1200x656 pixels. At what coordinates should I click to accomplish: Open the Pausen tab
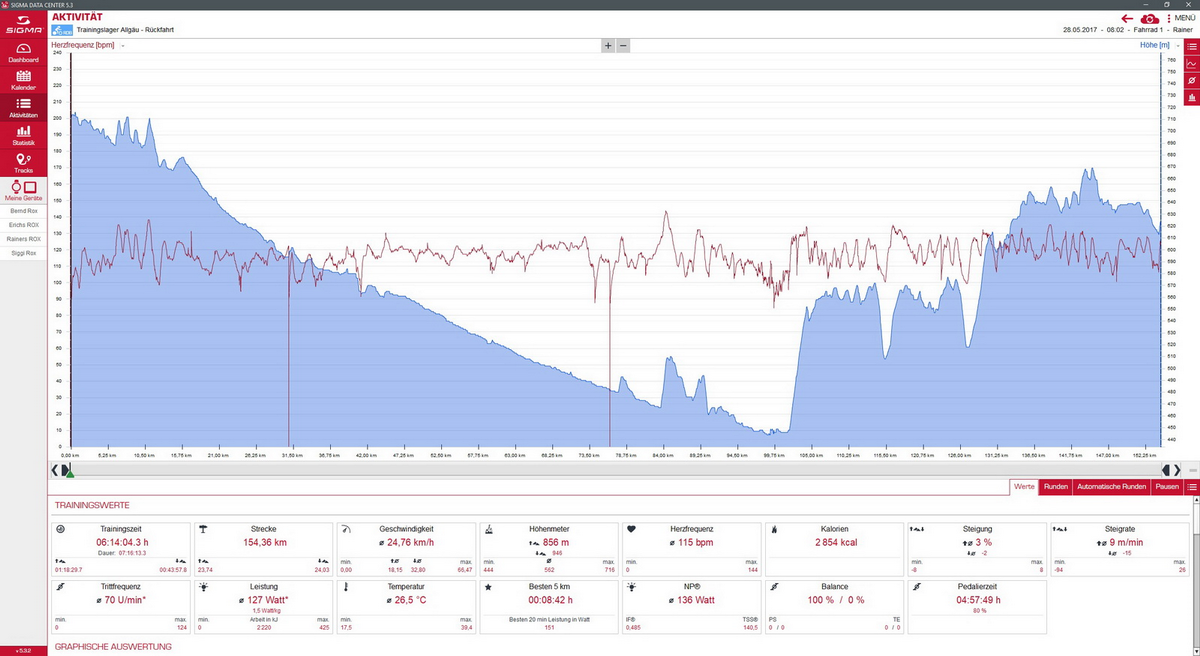pyautogui.click(x=1167, y=487)
